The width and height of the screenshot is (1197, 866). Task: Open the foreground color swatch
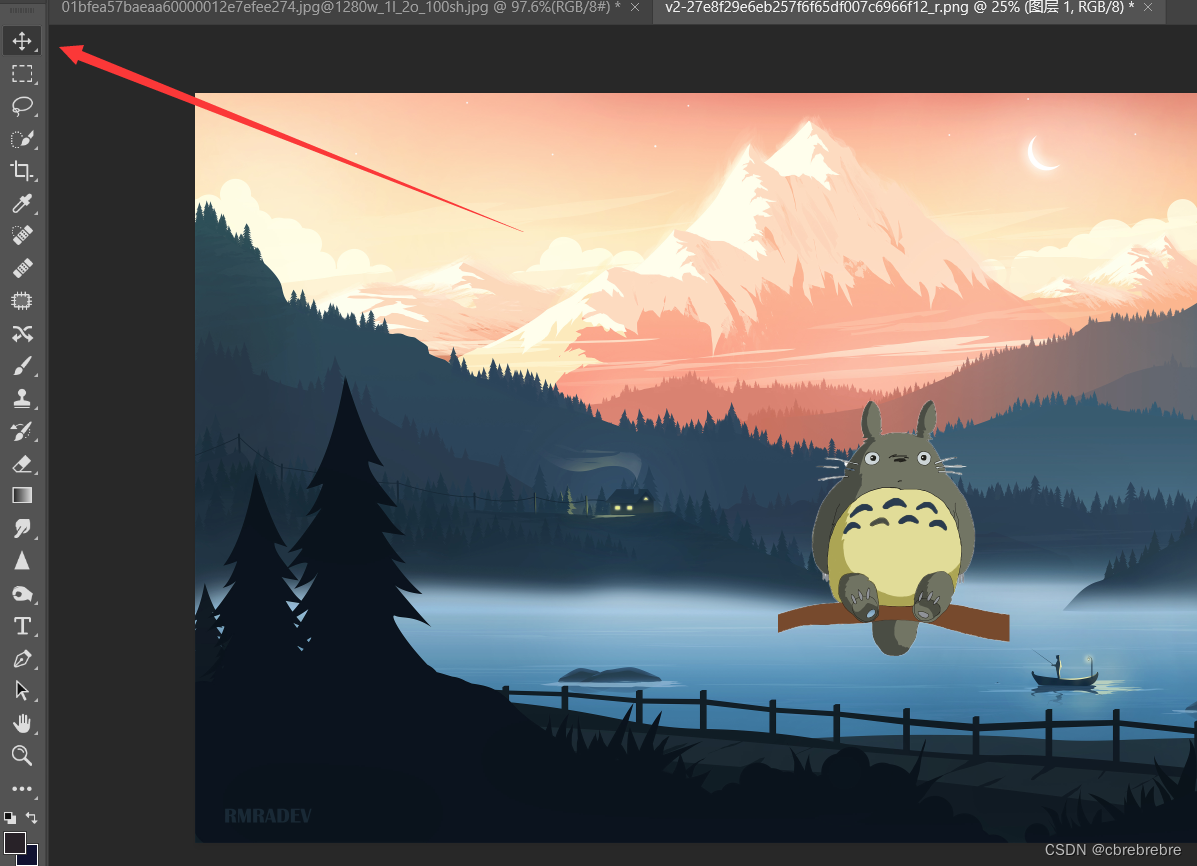pyautogui.click(x=15, y=843)
